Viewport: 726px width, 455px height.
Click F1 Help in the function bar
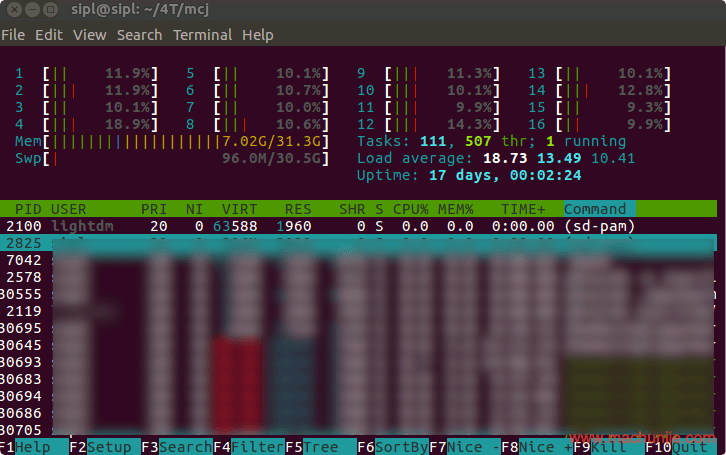33,447
